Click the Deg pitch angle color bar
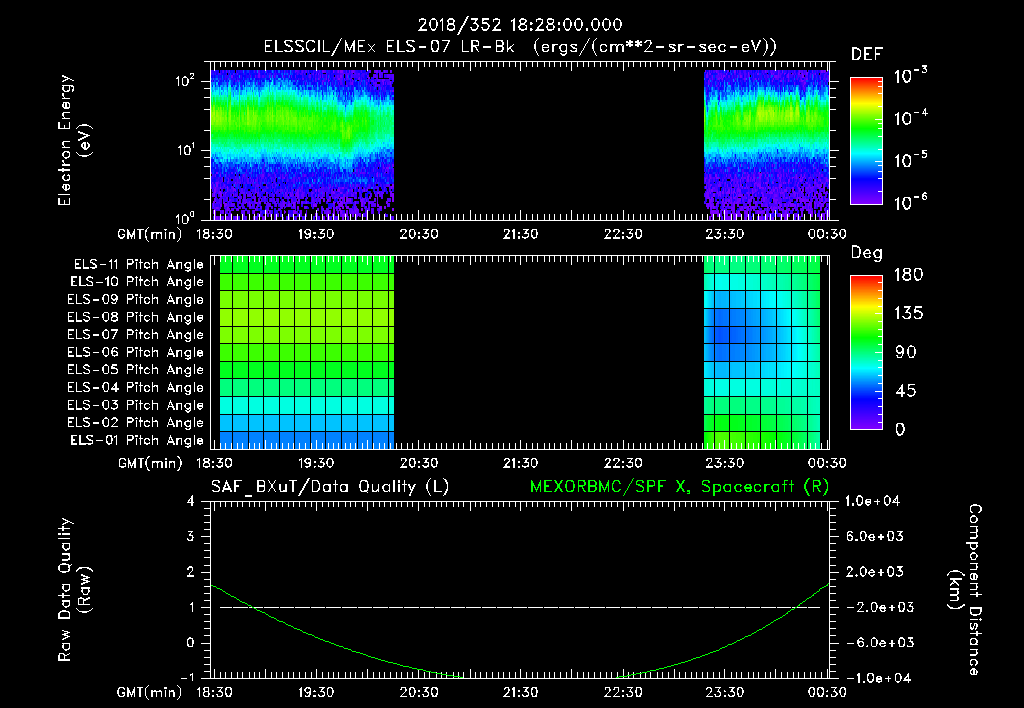 [x=866, y=353]
